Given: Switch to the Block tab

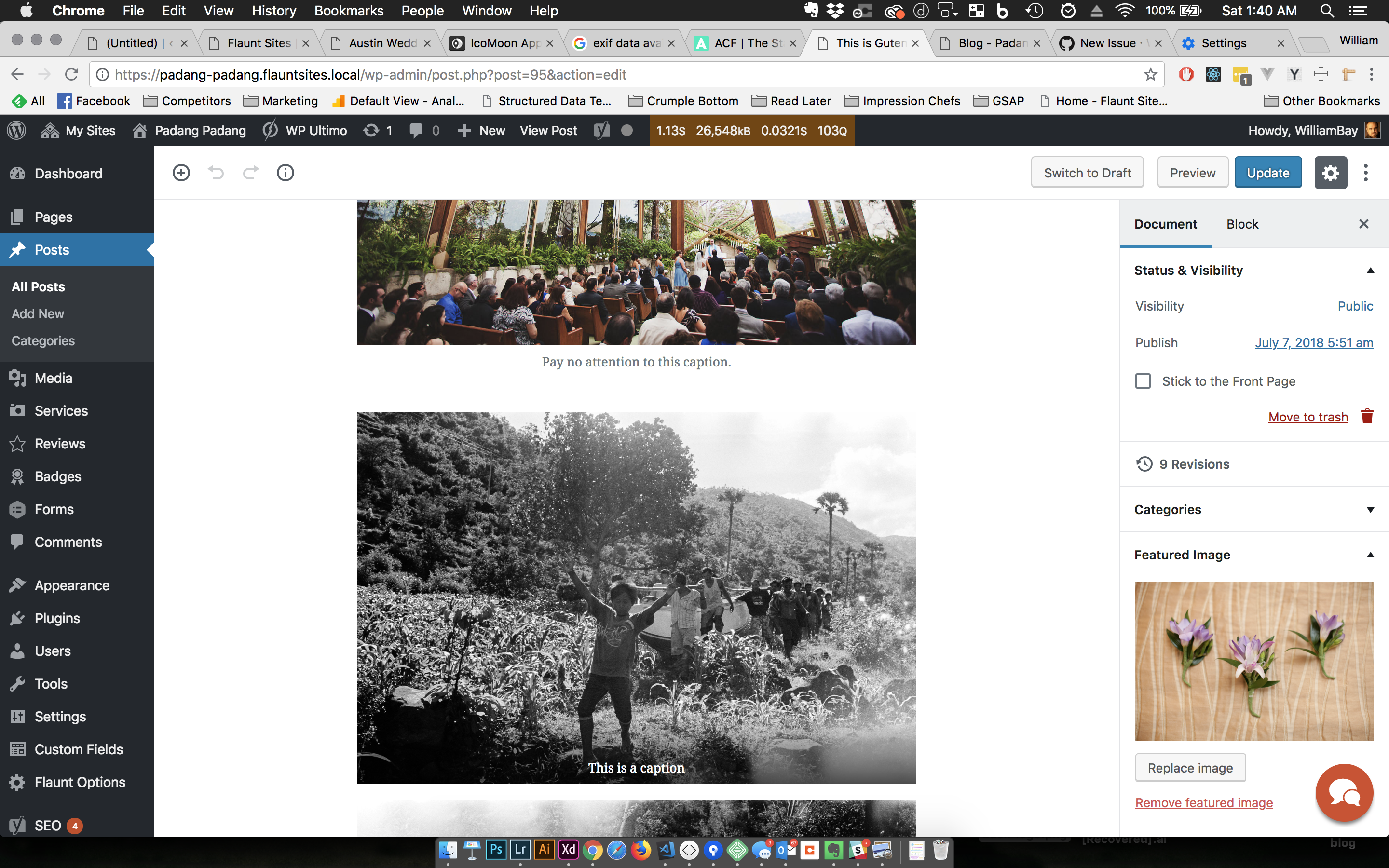Looking at the screenshot, I should point(1242,224).
